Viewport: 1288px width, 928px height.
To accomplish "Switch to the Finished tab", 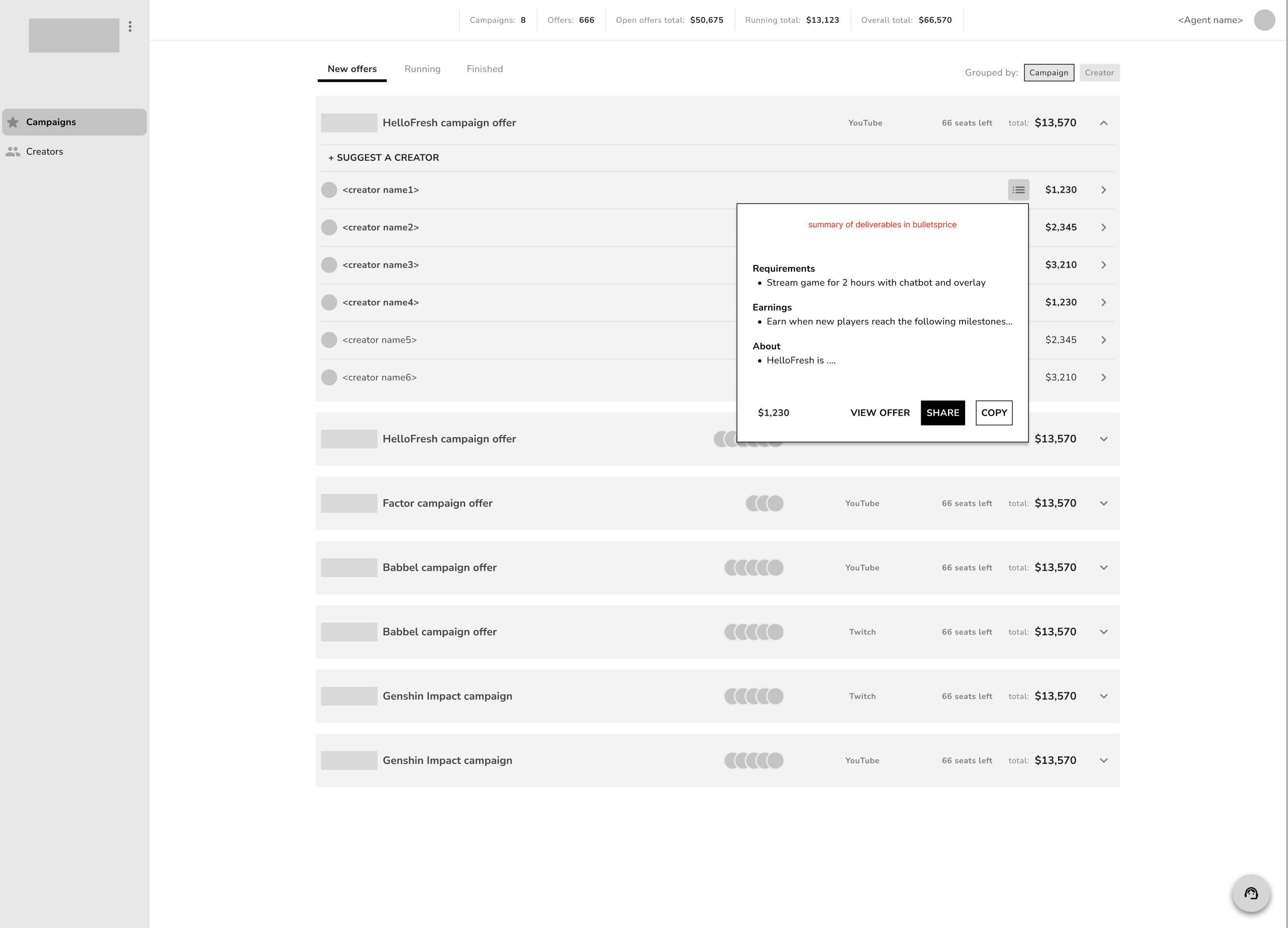I will point(484,69).
